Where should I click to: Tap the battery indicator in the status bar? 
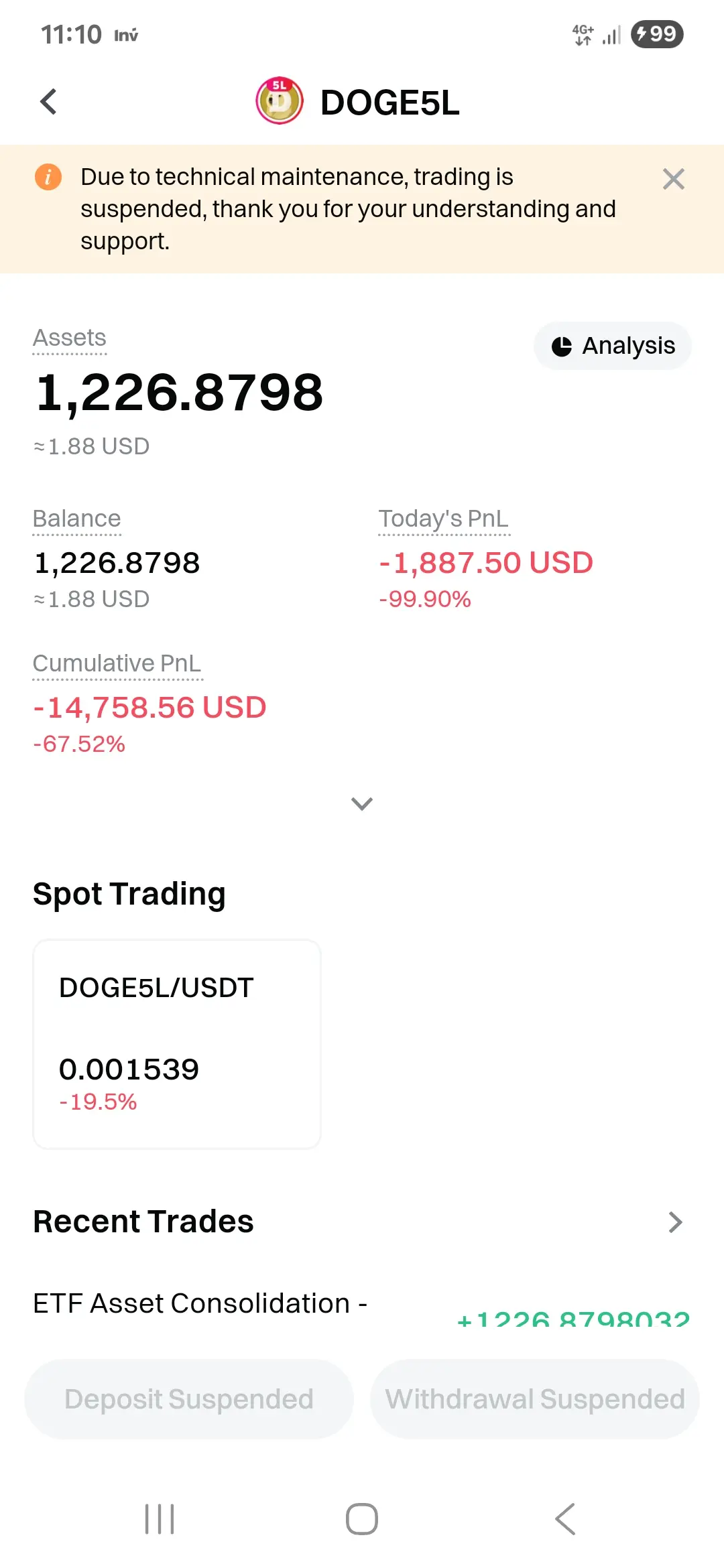click(657, 34)
